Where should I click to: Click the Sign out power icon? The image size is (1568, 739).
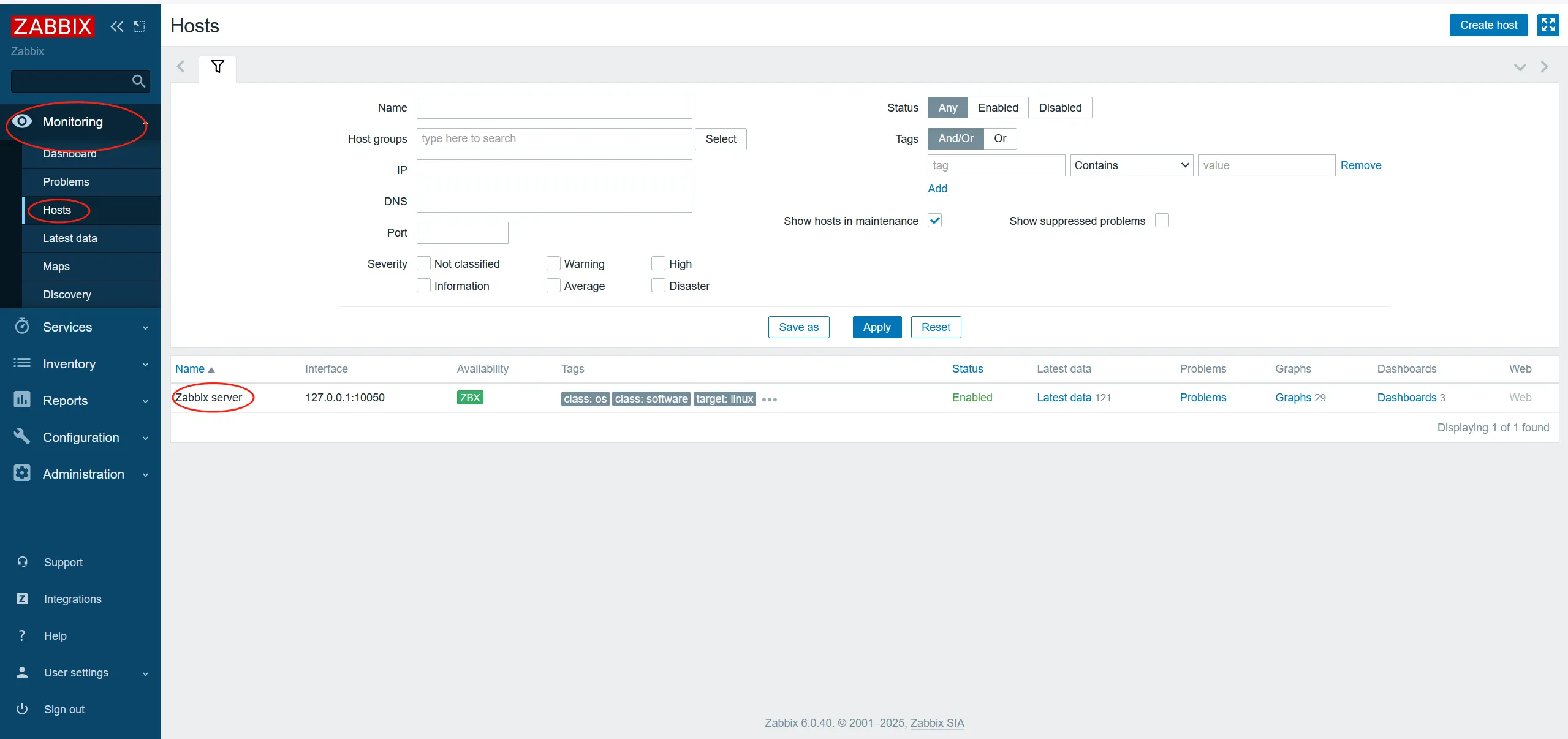[22, 709]
